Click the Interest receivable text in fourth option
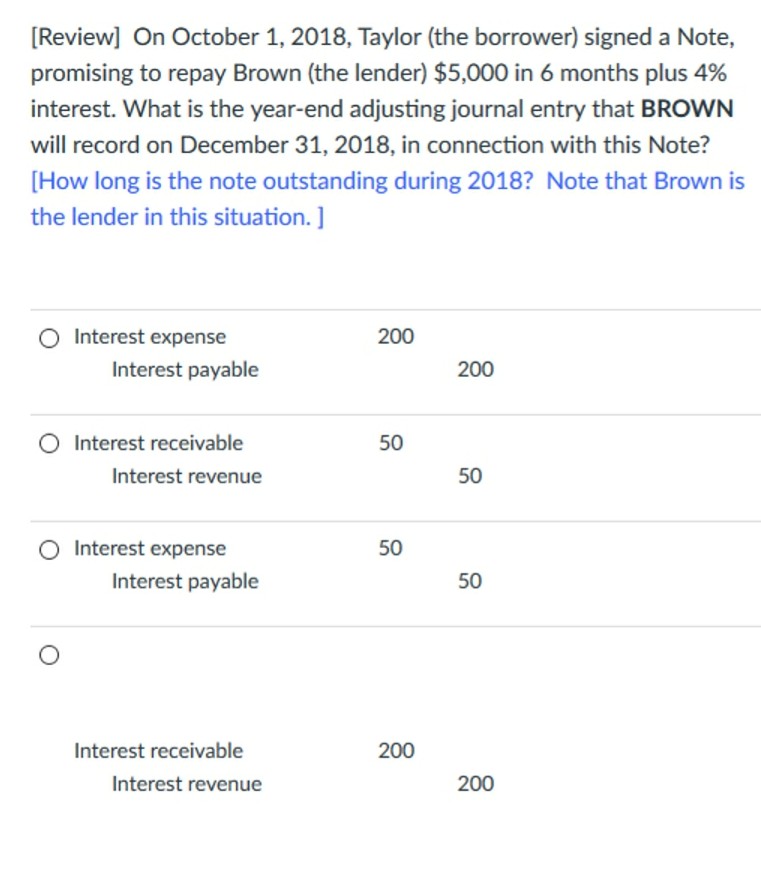761x877 pixels. (x=157, y=751)
